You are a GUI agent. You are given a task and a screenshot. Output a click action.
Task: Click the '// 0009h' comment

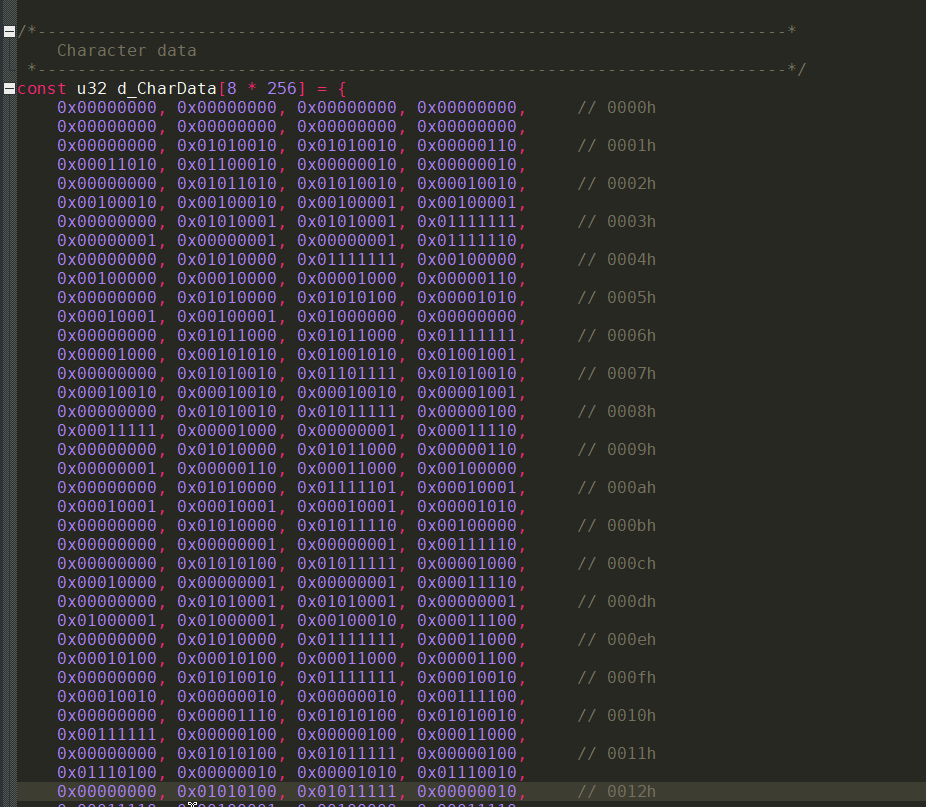click(x=617, y=450)
